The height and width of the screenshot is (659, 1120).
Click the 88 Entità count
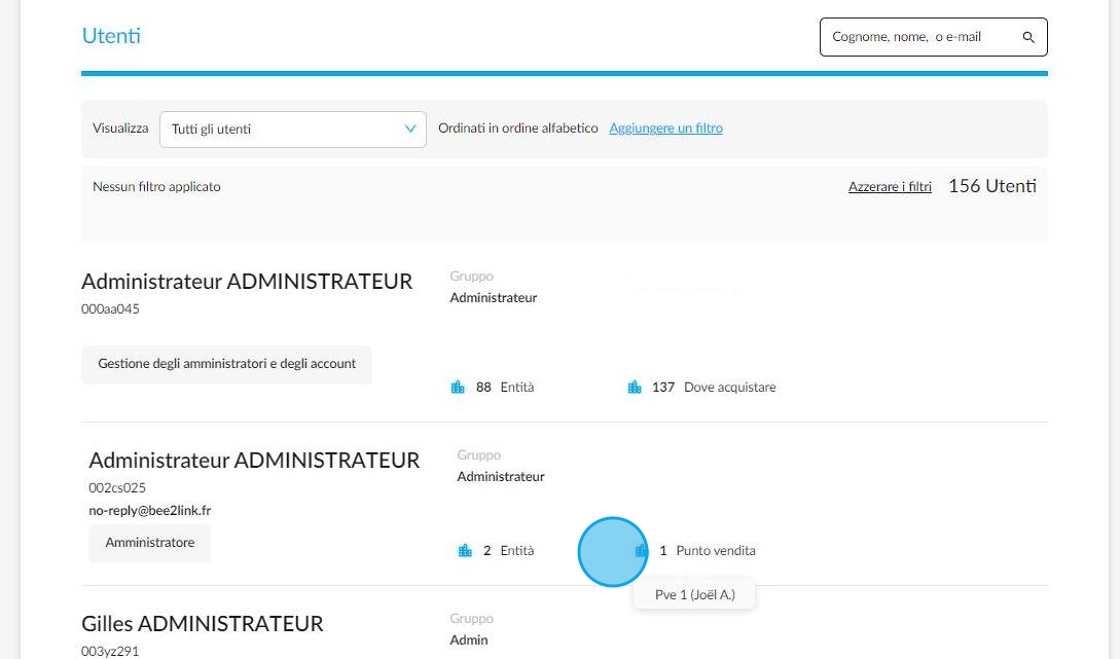tap(505, 387)
